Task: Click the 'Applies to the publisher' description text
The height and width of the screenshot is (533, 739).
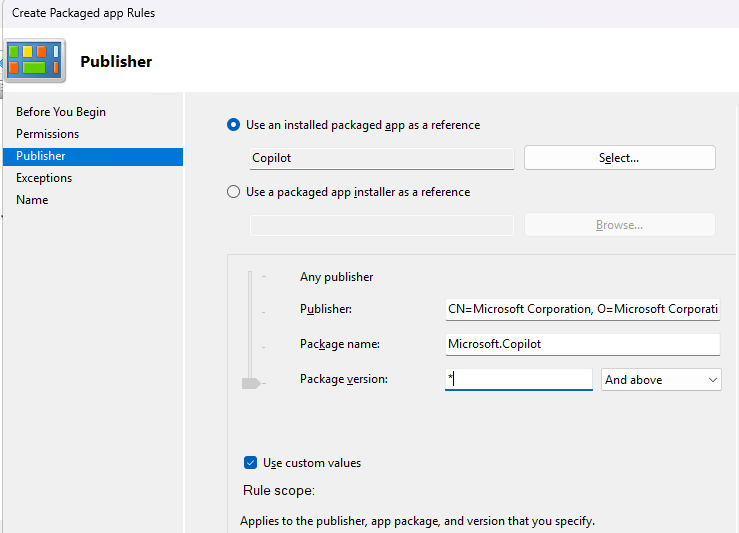Action: [x=417, y=521]
